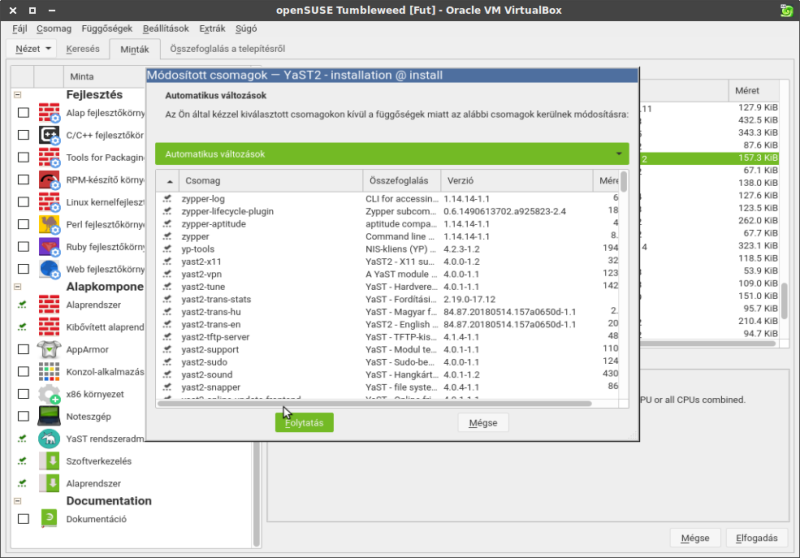Check the Dokumentáció checkbox
The width and height of the screenshot is (800, 558).
pos(23,519)
